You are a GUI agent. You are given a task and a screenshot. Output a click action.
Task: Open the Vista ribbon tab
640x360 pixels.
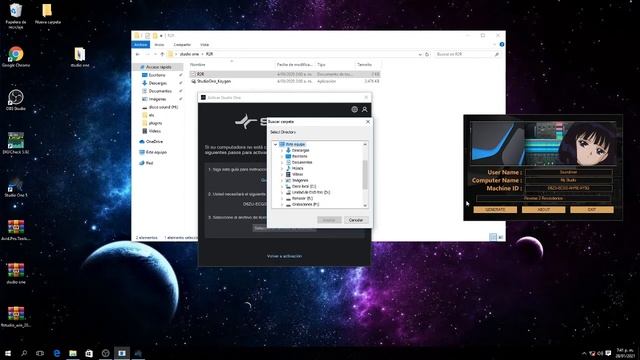[204, 44]
